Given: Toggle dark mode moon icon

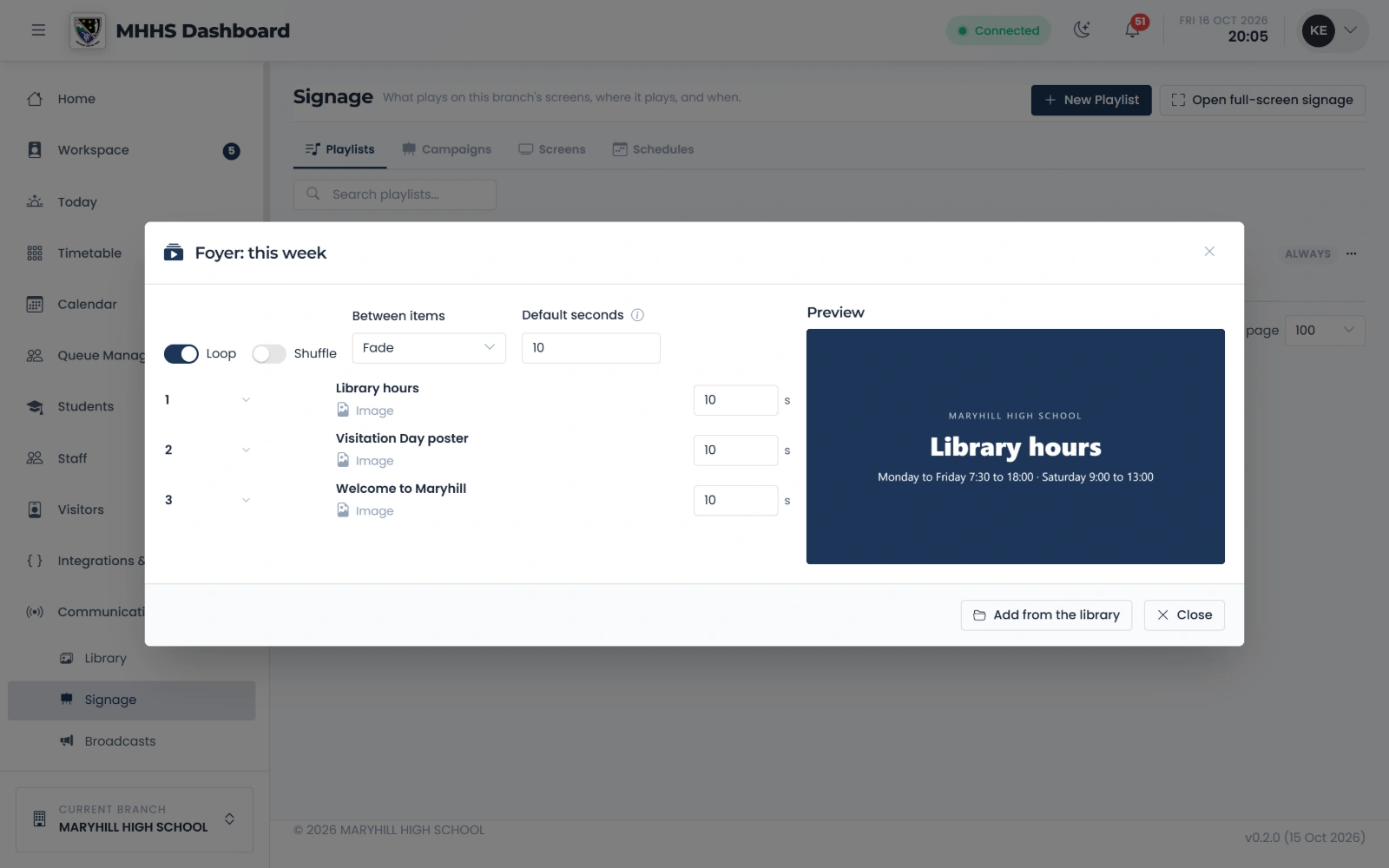Looking at the screenshot, I should tap(1082, 30).
